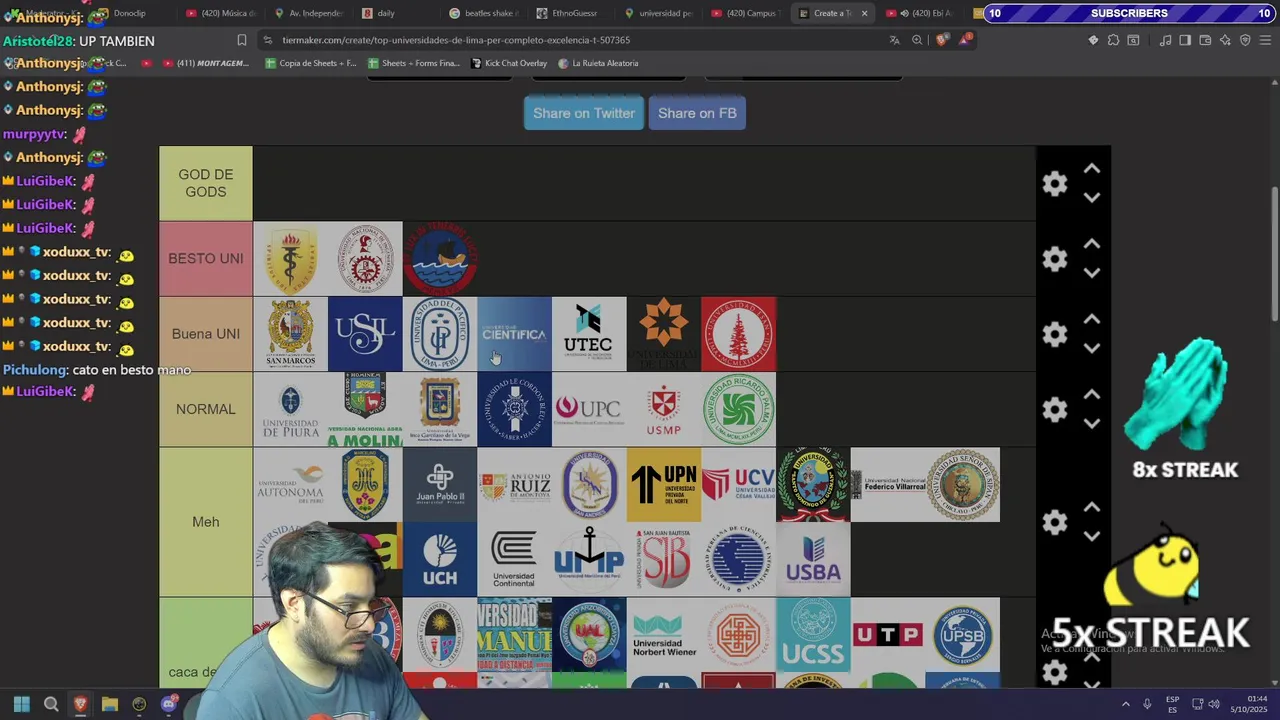Click the microphone icon in system tray

click(1147, 704)
